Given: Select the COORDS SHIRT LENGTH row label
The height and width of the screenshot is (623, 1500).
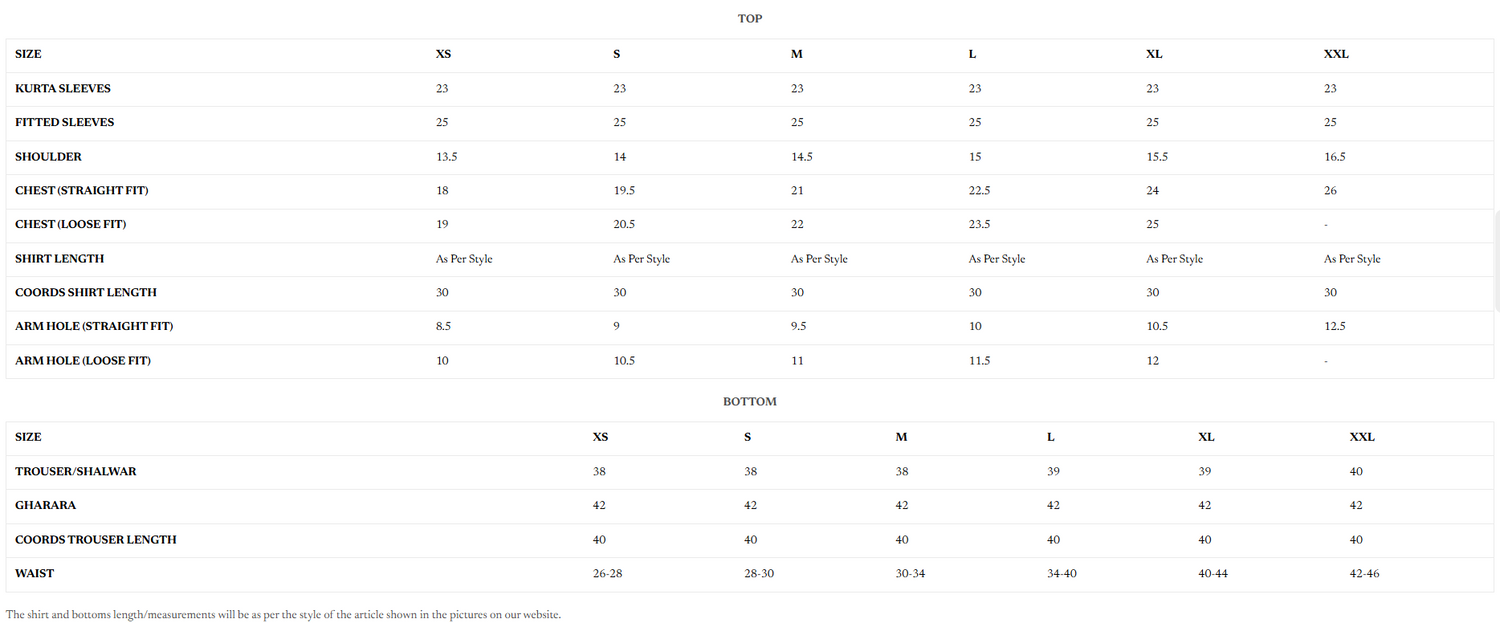Looking at the screenshot, I should pyautogui.click(x=86, y=292).
